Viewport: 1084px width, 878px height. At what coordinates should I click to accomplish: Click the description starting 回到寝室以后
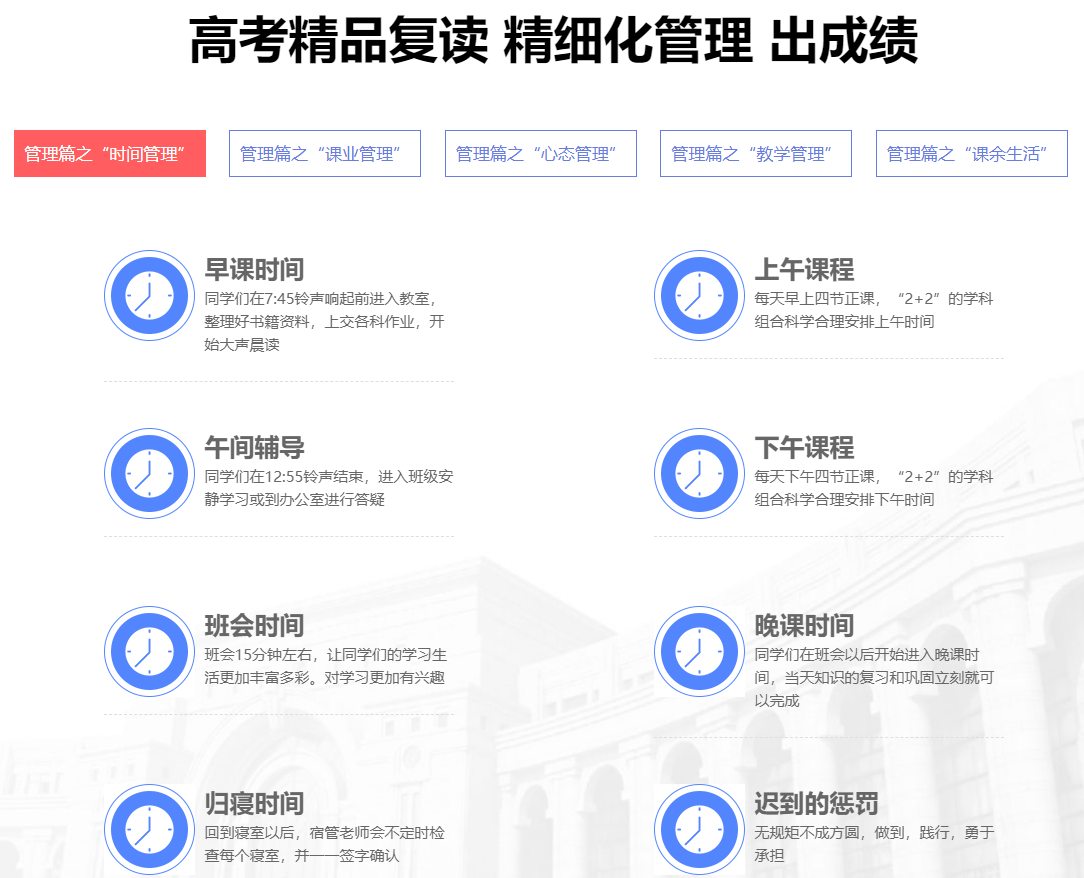pos(324,844)
